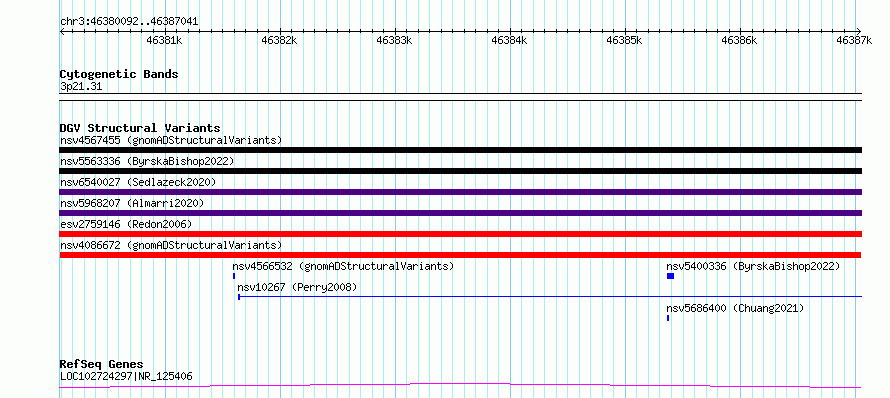
Task: Click the 46382k ruler tick label
Action: tap(279, 40)
